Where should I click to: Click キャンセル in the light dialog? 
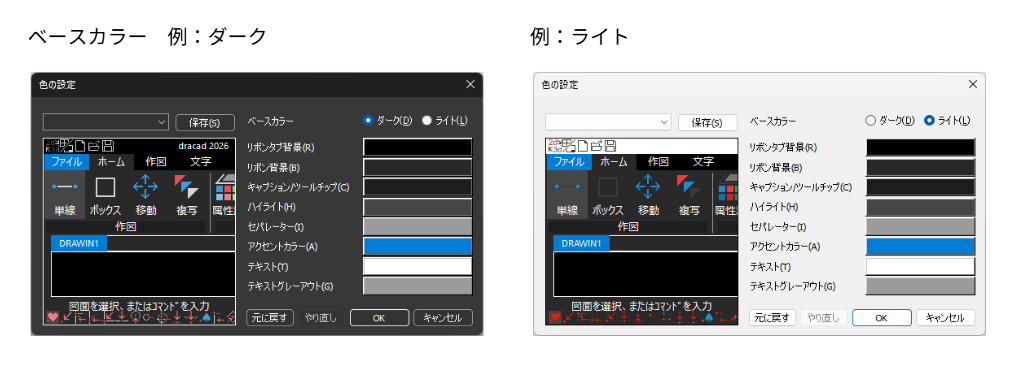[945, 318]
